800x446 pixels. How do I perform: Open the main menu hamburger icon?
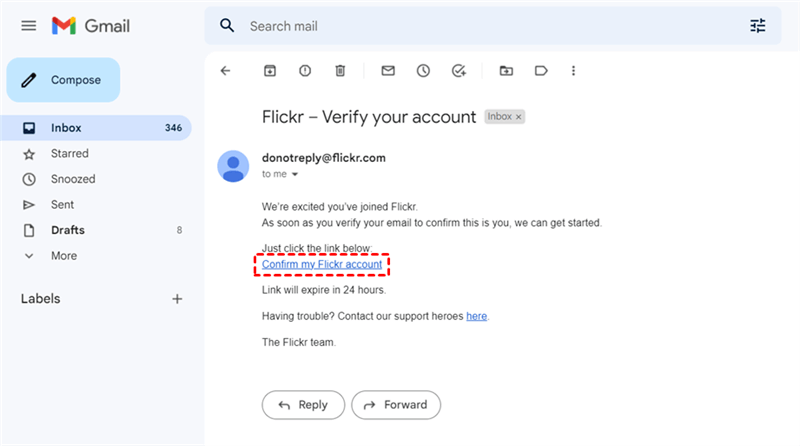pyautogui.click(x=29, y=26)
